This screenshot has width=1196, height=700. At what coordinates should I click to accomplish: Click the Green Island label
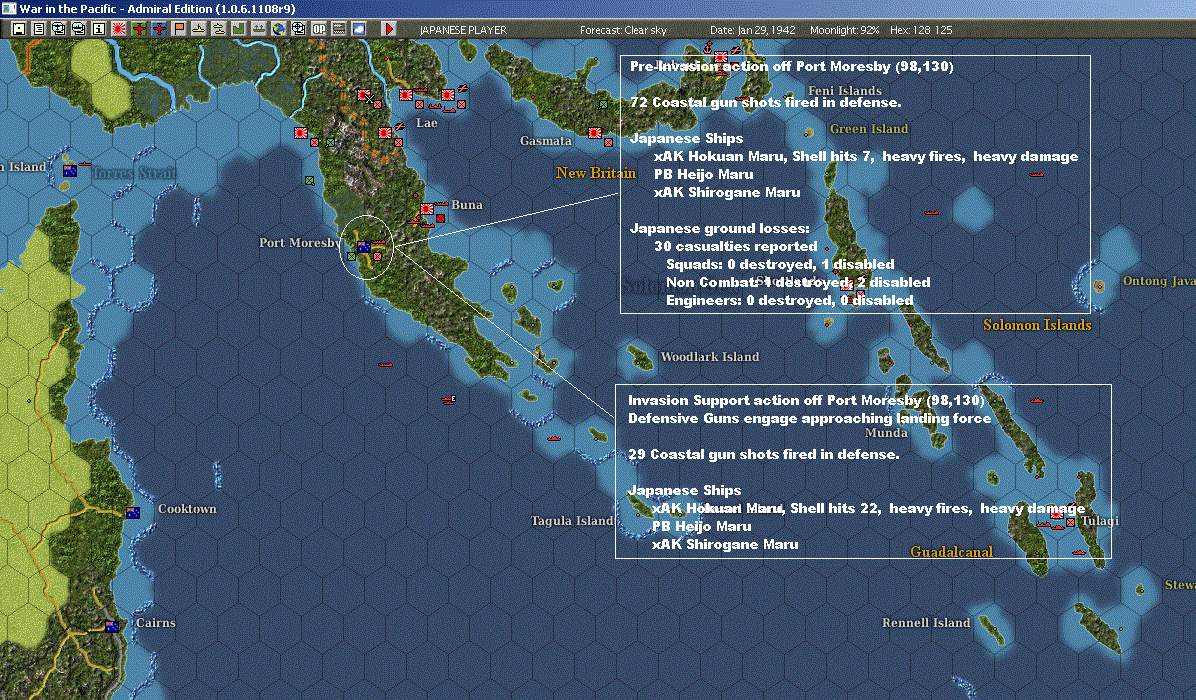[869, 129]
